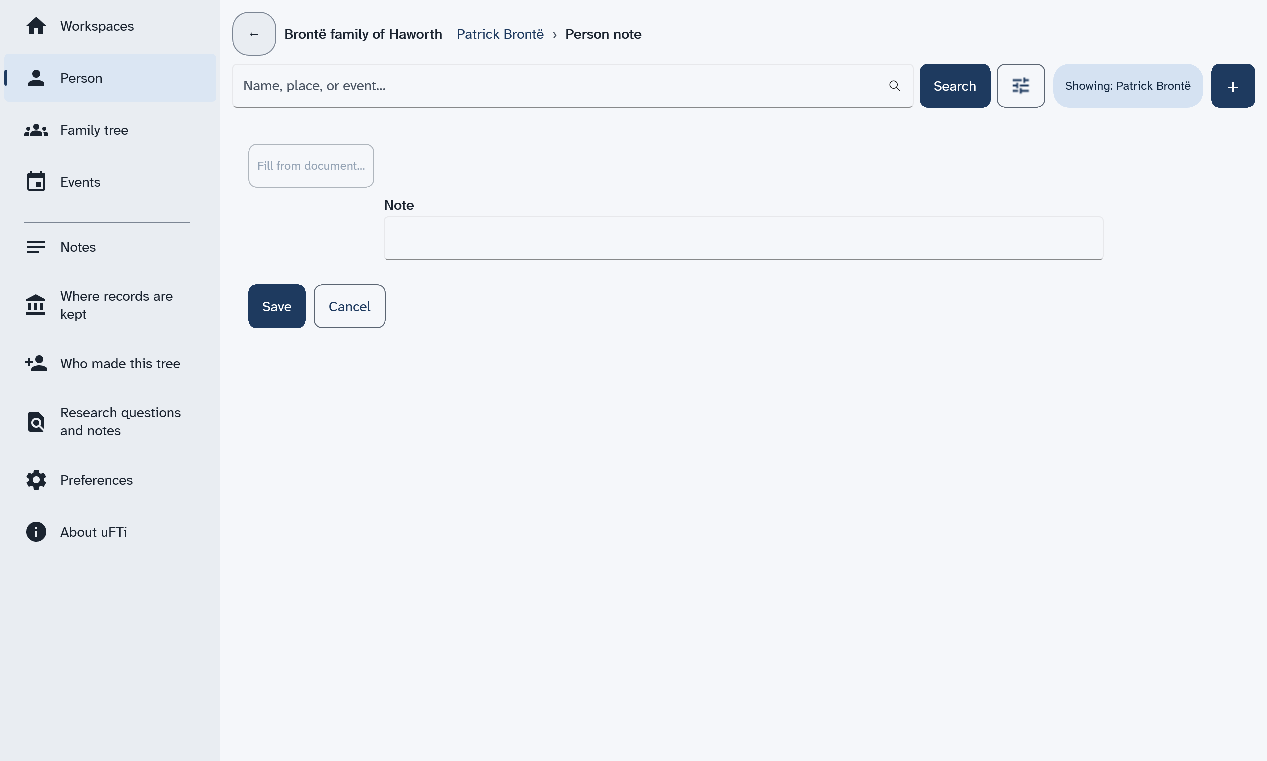Click the Notes lines icon
The width and height of the screenshot is (1267, 761).
[36, 247]
